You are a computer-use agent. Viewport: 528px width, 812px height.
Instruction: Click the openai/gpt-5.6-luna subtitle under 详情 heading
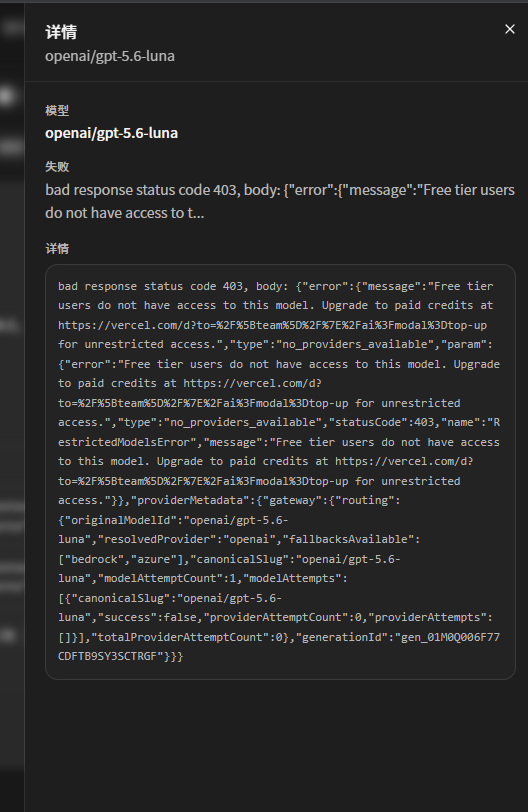tap(110, 56)
